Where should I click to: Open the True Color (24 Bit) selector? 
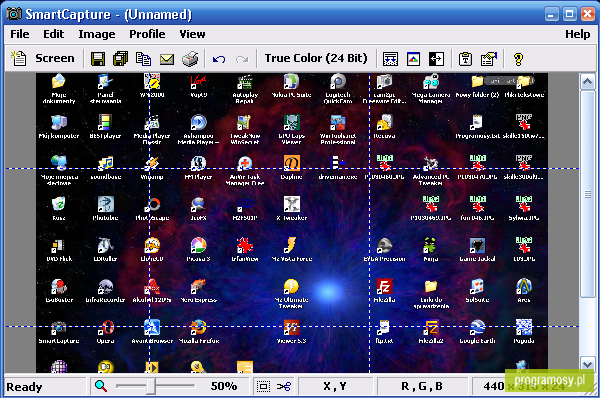point(316,58)
